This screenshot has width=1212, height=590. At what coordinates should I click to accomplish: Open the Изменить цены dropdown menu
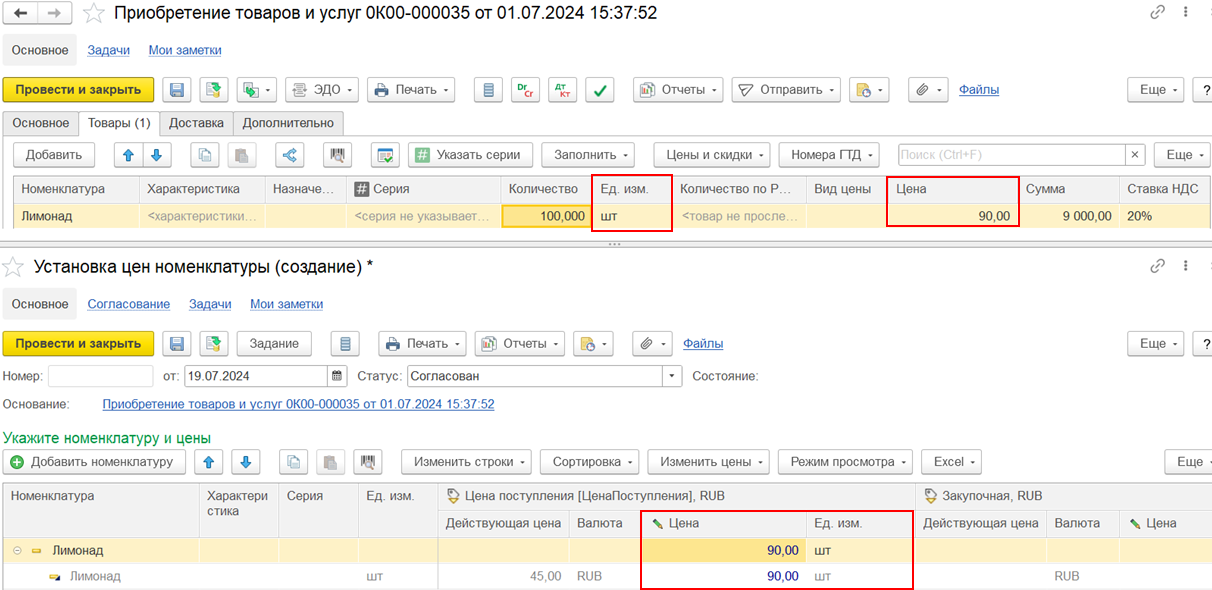tap(707, 462)
